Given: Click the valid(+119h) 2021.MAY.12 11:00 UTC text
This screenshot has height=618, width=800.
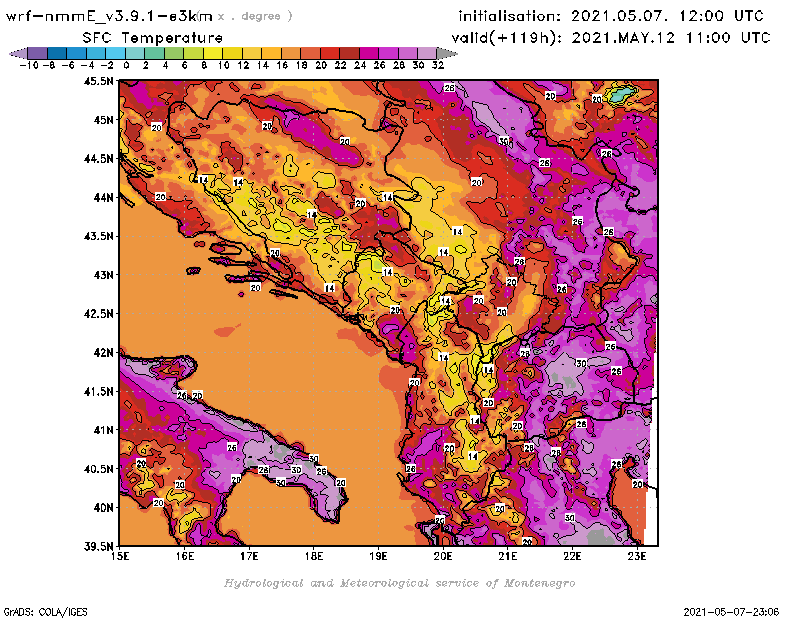Looking at the screenshot, I should tap(611, 38).
